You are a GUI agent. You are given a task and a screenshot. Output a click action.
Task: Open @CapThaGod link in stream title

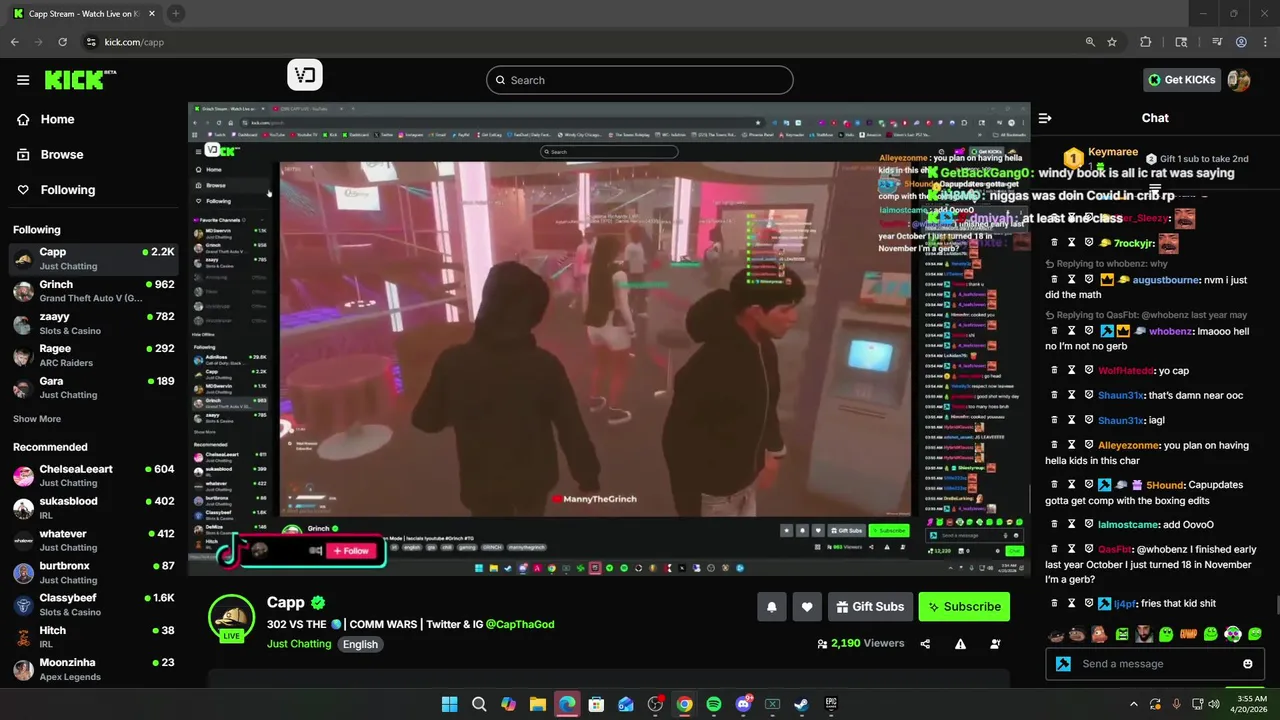point(520,624)
